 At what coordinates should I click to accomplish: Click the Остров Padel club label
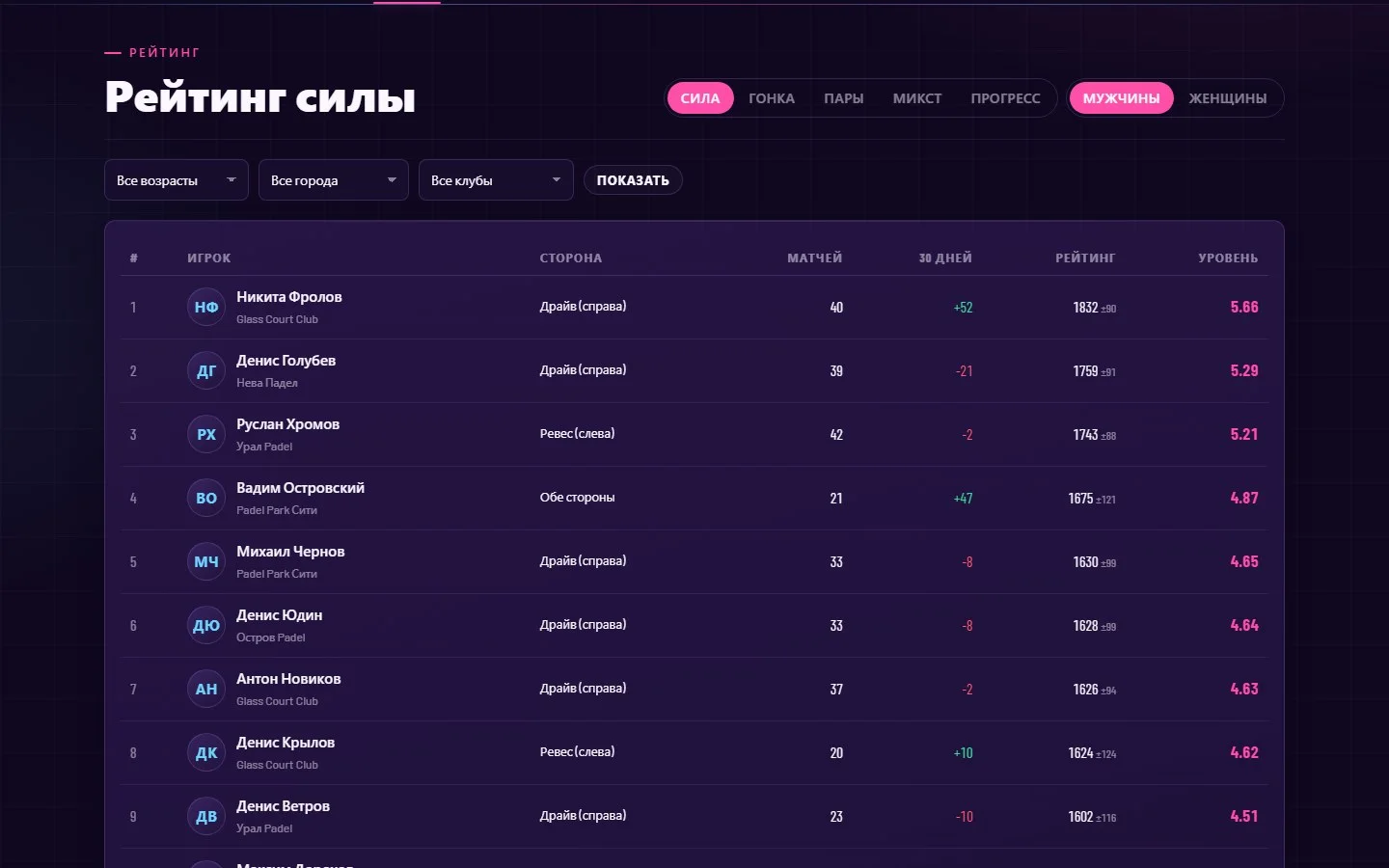(x=271, y=637)
